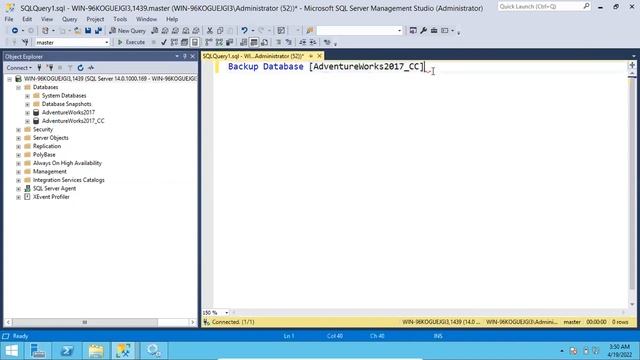Open the Query menu

[x=69, y=19]
